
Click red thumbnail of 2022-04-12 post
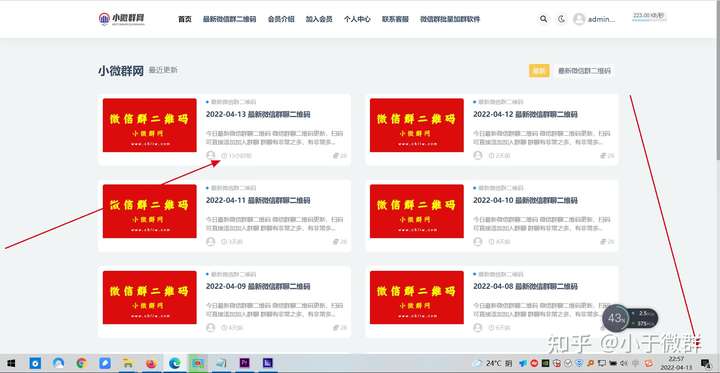coord(416,125)
